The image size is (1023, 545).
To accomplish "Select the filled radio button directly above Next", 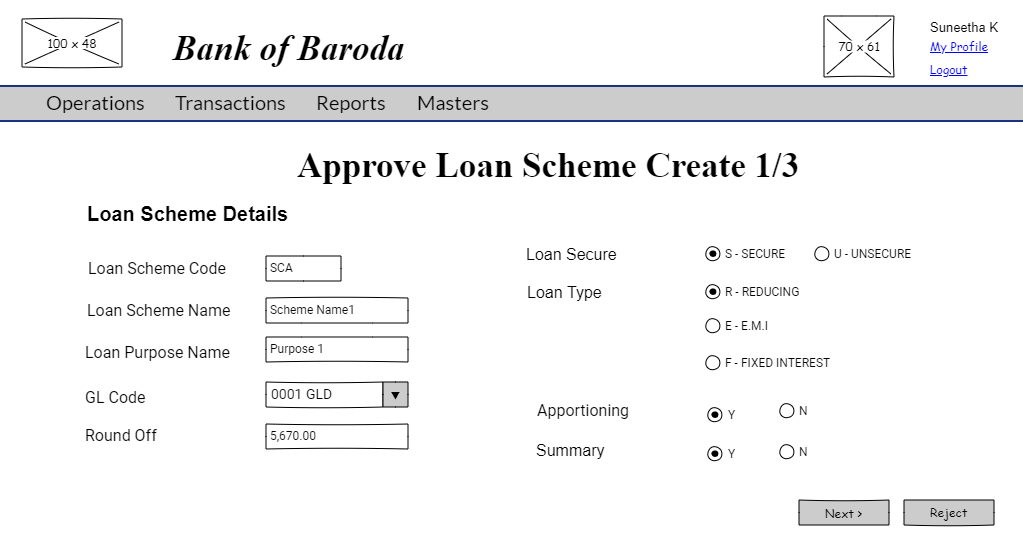I will [x=787, y=452].
